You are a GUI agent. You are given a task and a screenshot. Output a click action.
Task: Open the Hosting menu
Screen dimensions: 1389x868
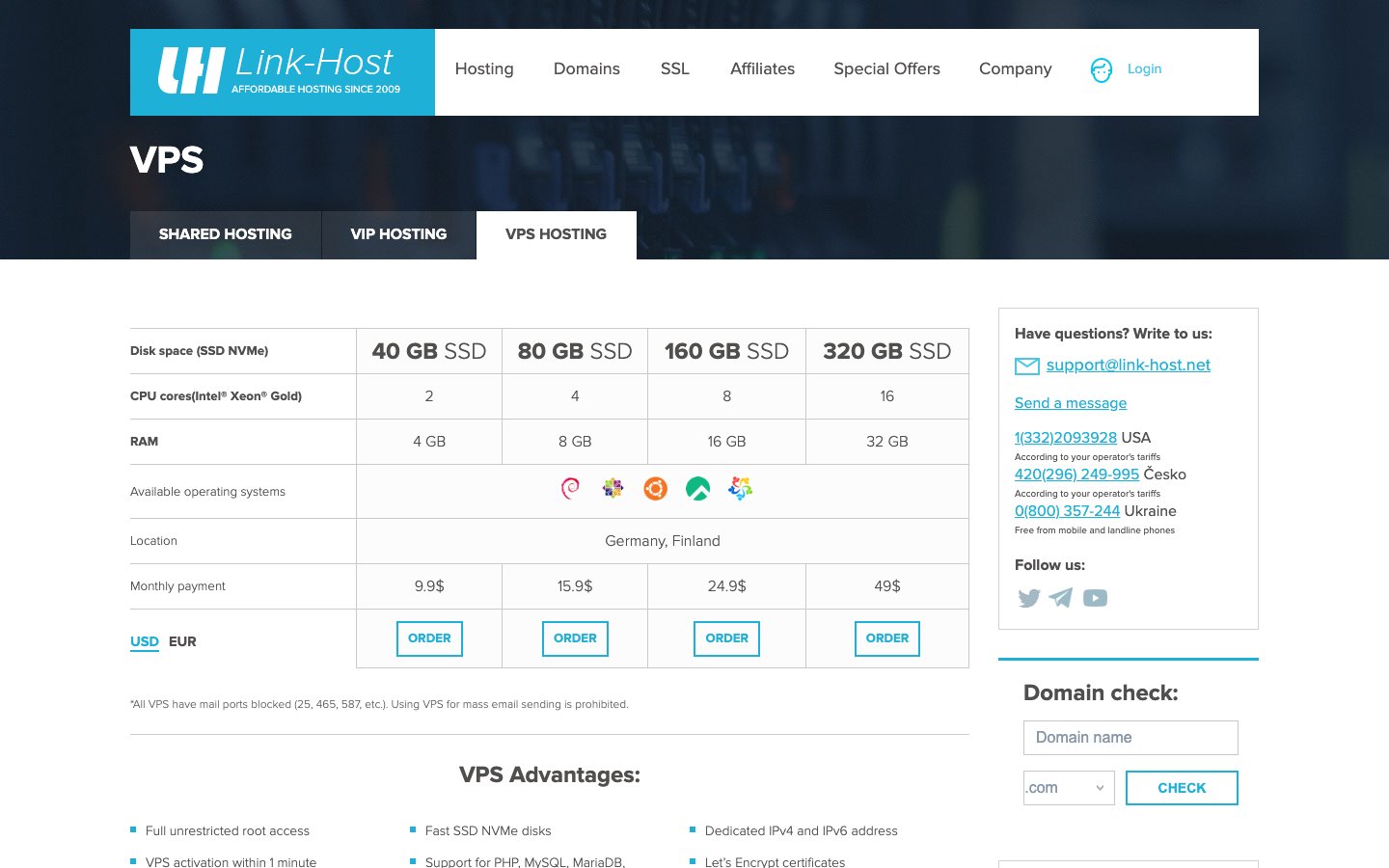[484, 69]
